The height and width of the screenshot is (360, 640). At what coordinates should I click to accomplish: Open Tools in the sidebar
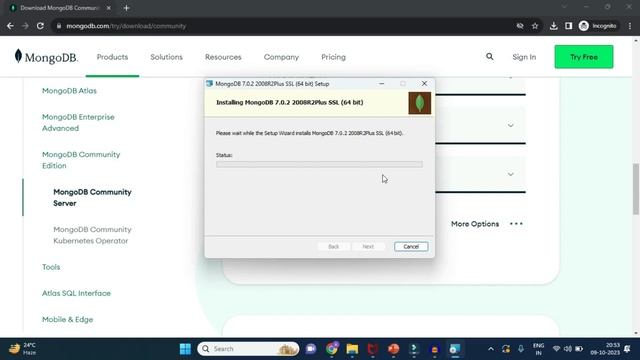[x=51, y=267]
